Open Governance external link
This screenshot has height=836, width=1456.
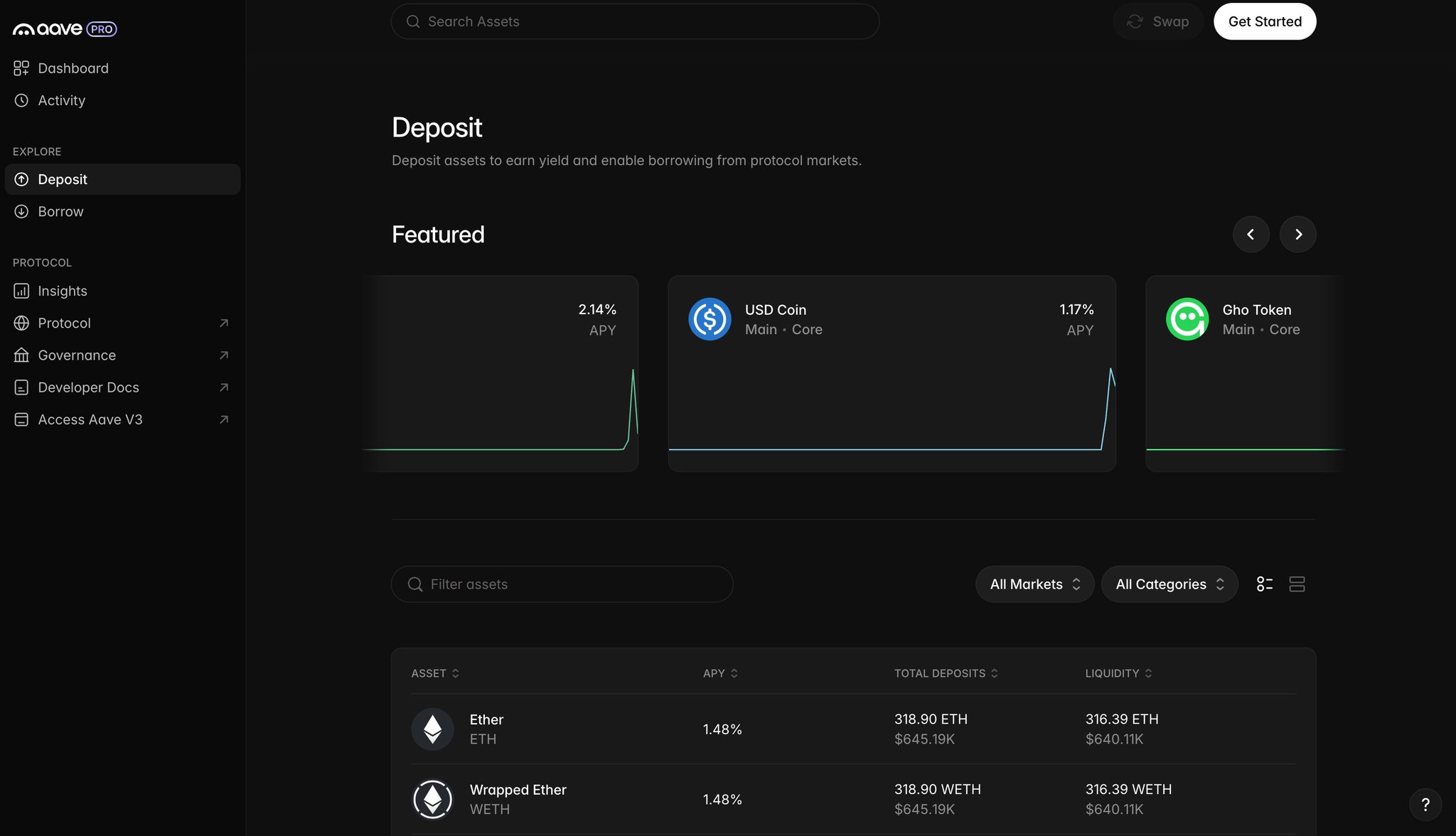pos(77,355)
